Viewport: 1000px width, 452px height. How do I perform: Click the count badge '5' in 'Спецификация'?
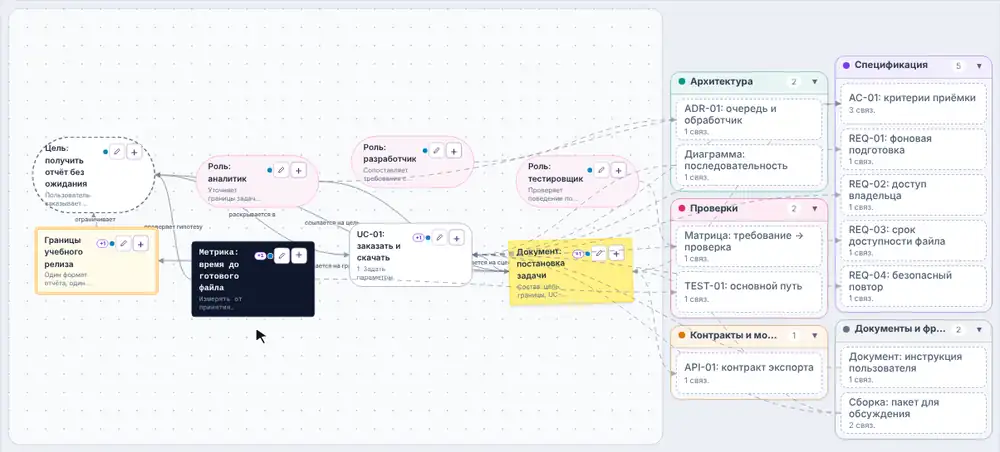point(958,66)
